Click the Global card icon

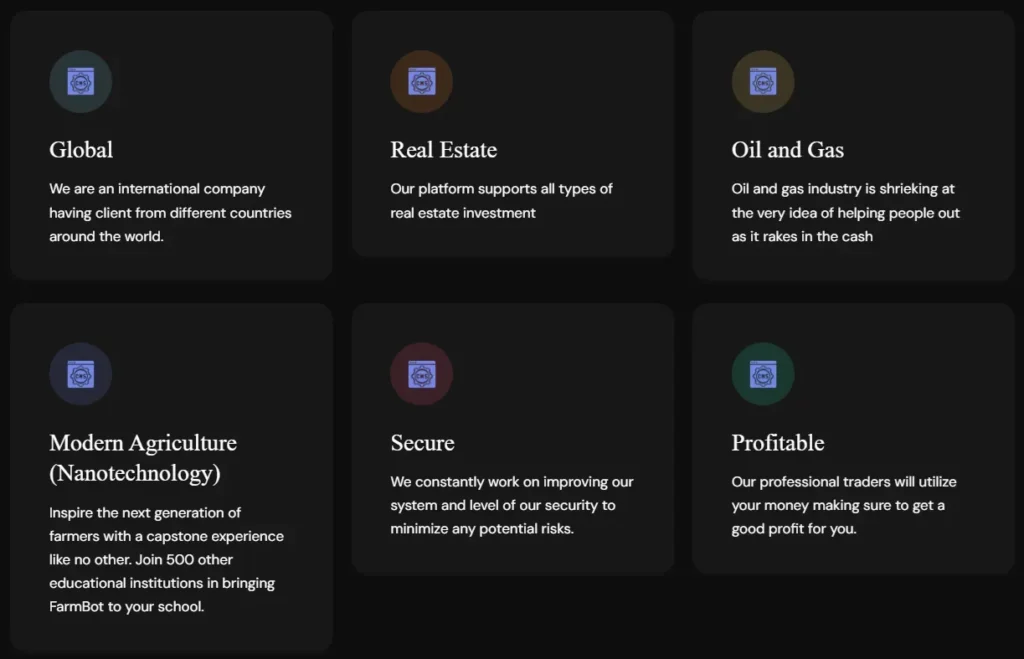[81, 81]
